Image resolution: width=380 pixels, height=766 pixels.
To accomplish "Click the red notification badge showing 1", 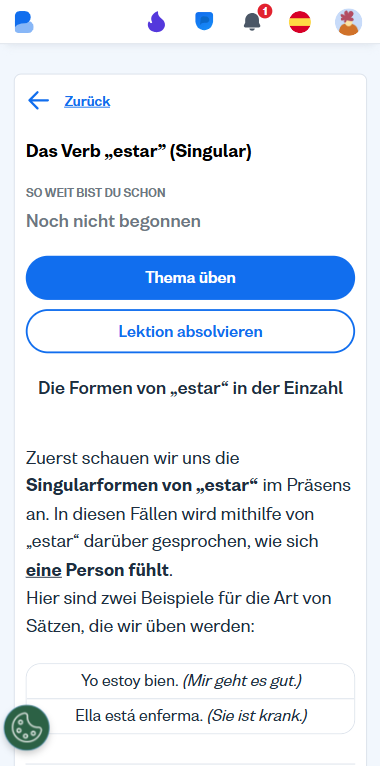I will [x=265, y=11].
